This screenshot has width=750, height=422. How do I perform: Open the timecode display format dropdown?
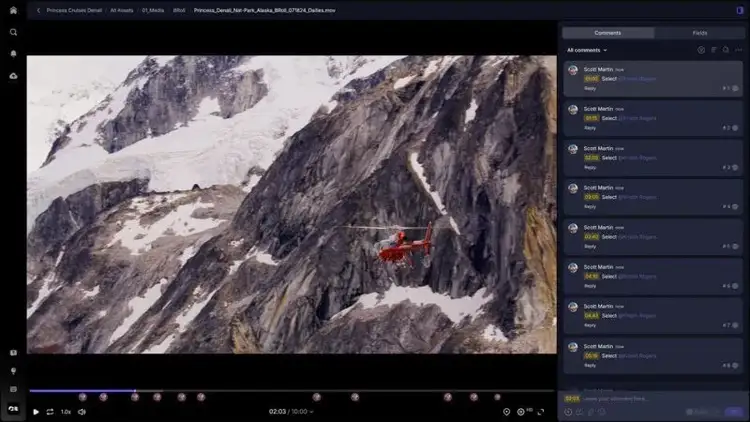[312, 411]
